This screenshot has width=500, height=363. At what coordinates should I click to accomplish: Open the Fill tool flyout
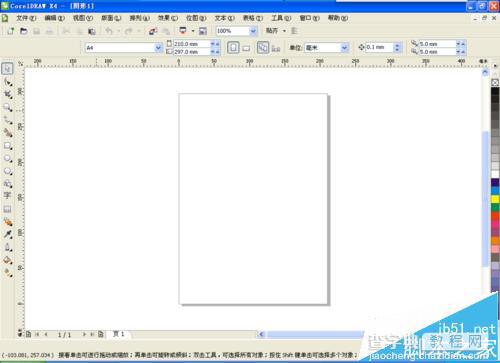pos(8,260)
